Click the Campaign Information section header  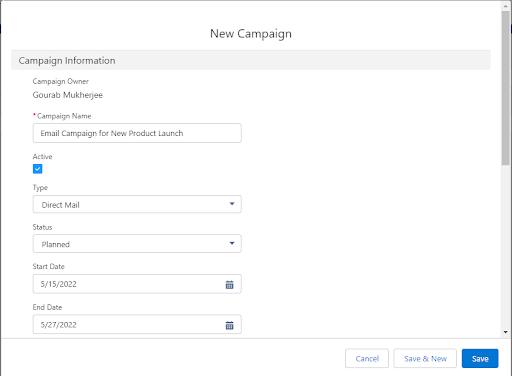[251, 60]
